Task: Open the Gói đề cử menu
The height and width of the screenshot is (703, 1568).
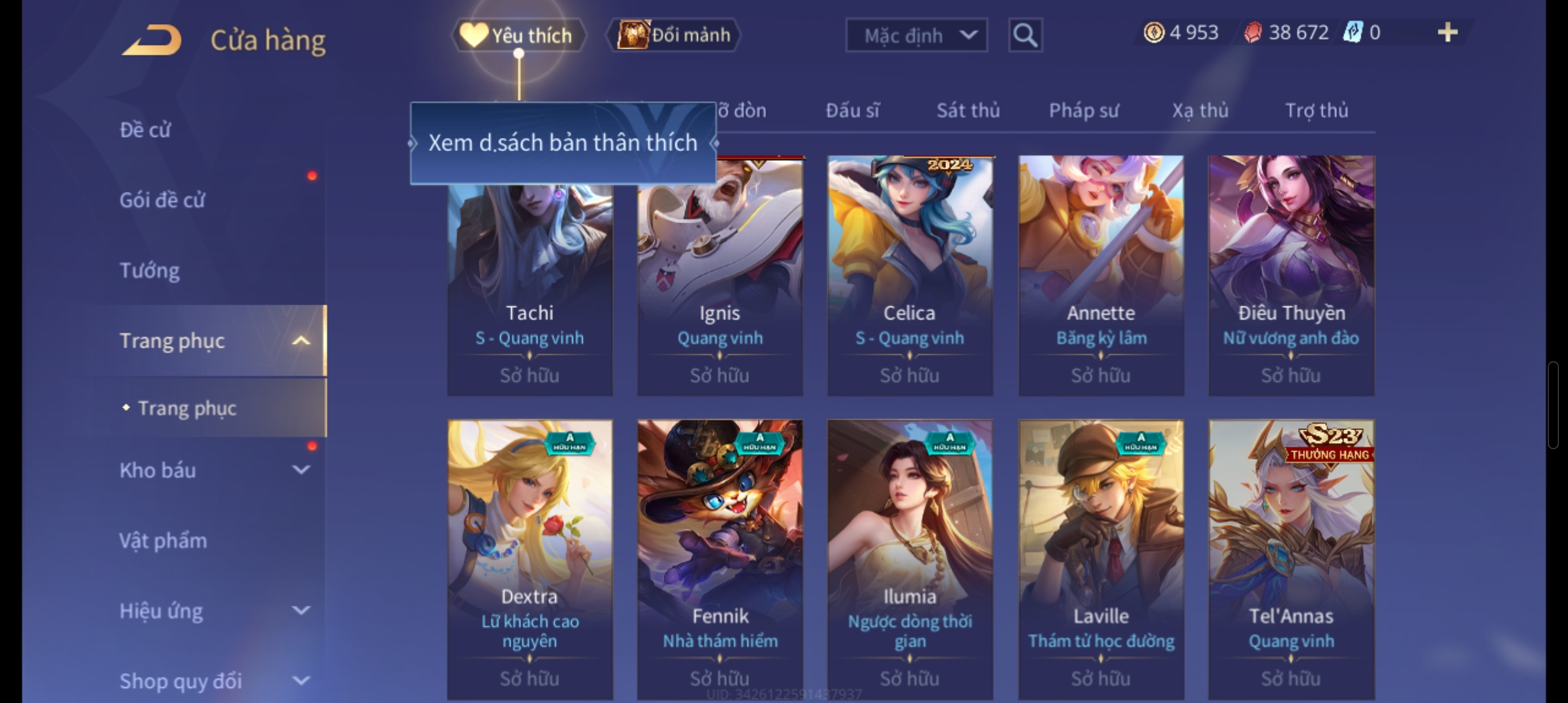Action: (162, 200)
